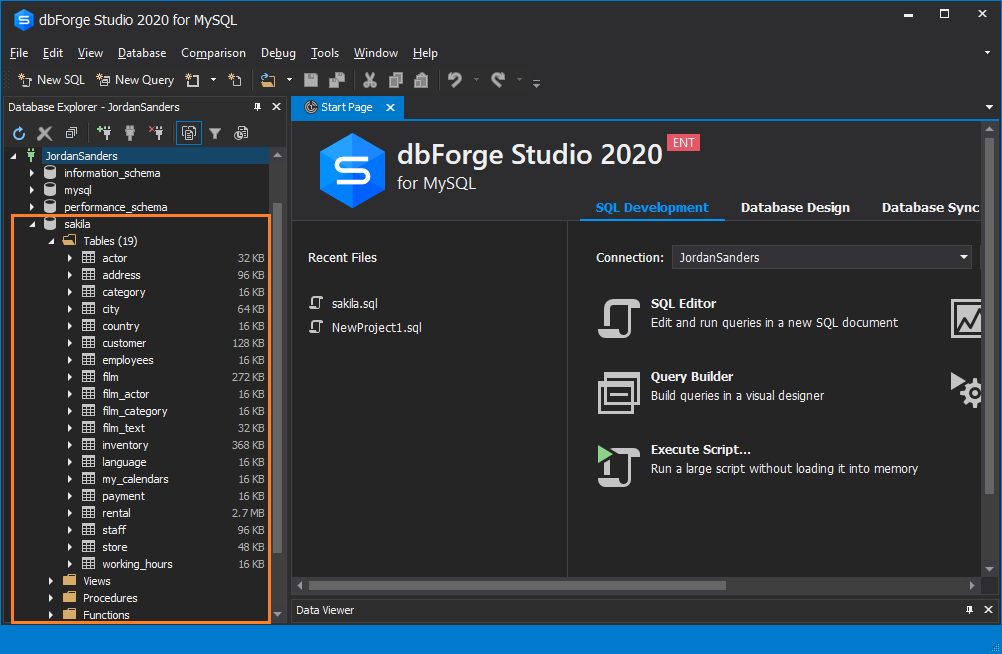
Task: Toggle the highlighted Show Details button in Database Explorer
Action: (x=188, y=133)
